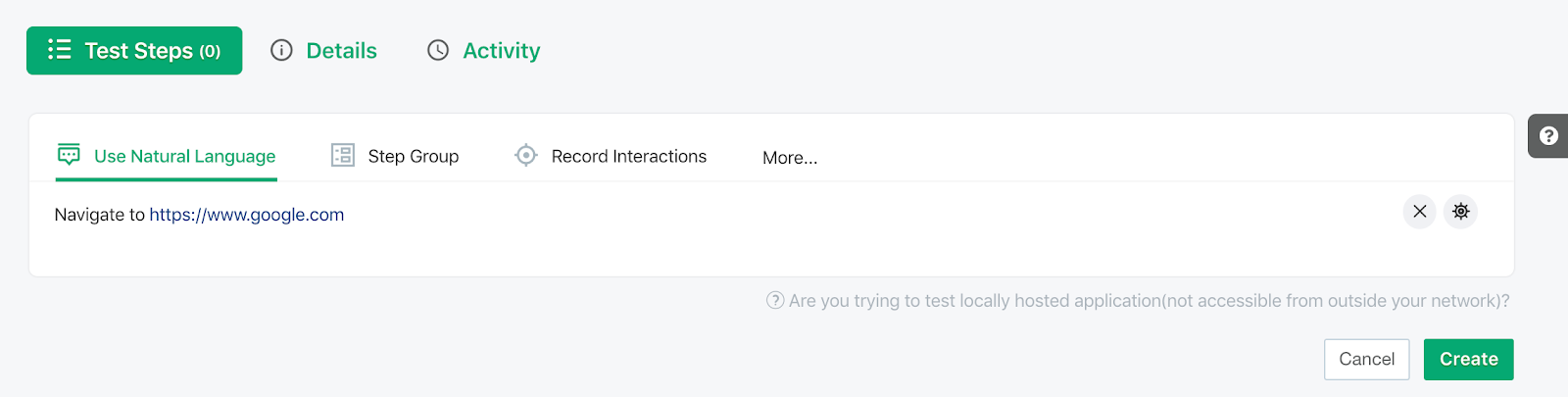Click the Use Natural Language chat icon

pos(69,155)
